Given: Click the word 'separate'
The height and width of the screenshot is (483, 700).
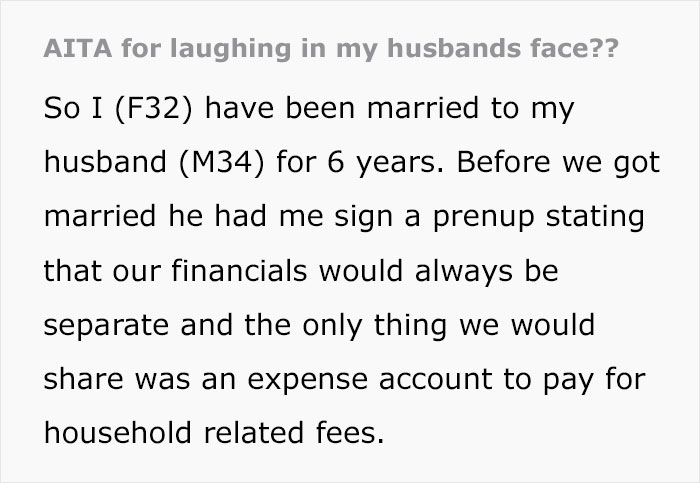Looking at the screenshot, I should pyautogui.click(x=110, y=327).
